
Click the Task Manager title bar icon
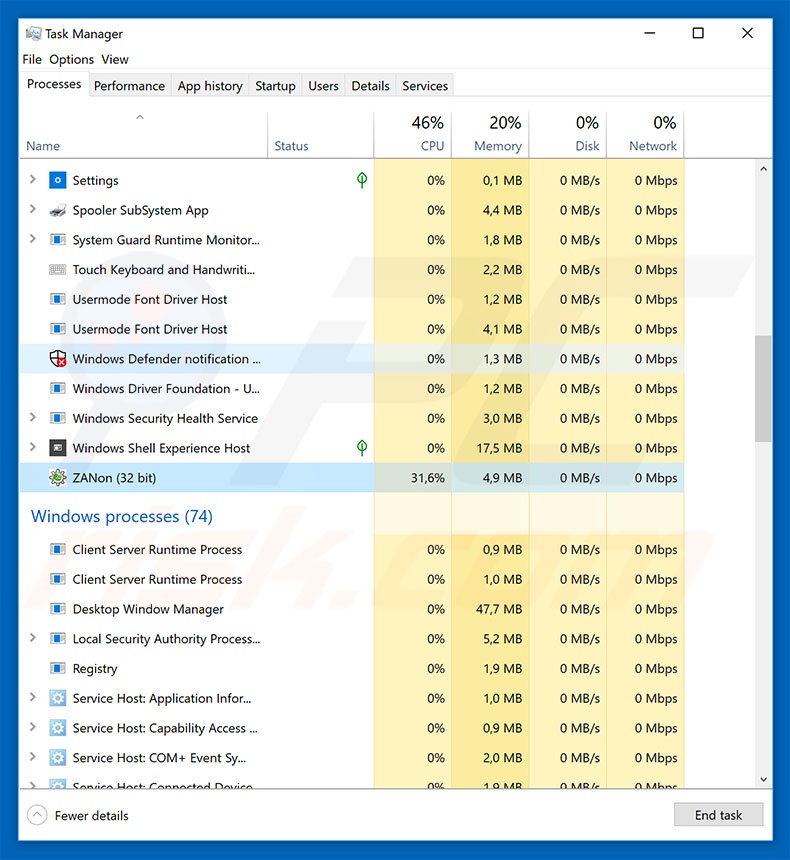(x=33, y=33)
